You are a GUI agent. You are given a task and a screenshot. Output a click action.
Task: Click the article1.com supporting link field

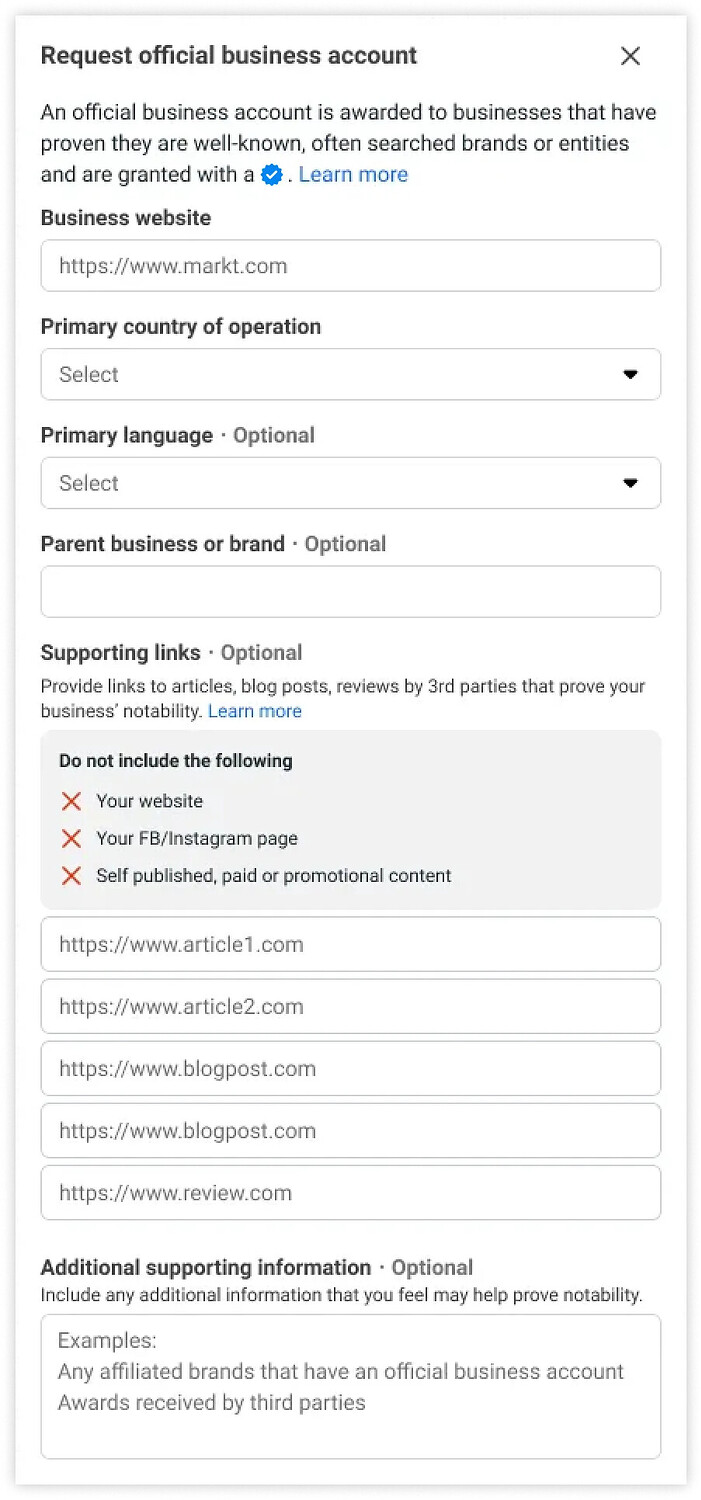[350, 944]
